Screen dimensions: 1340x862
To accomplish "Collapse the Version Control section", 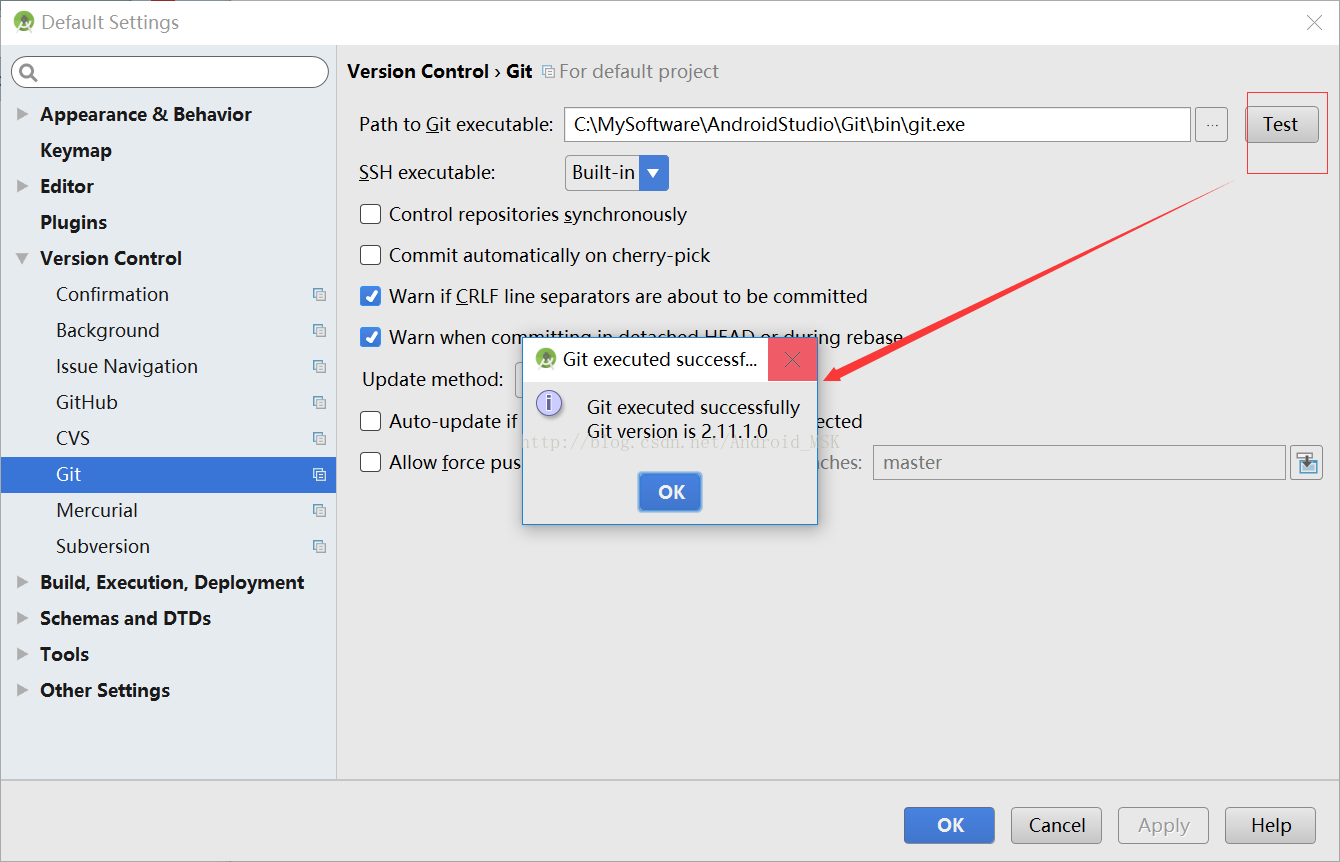I will coord(22,258).
